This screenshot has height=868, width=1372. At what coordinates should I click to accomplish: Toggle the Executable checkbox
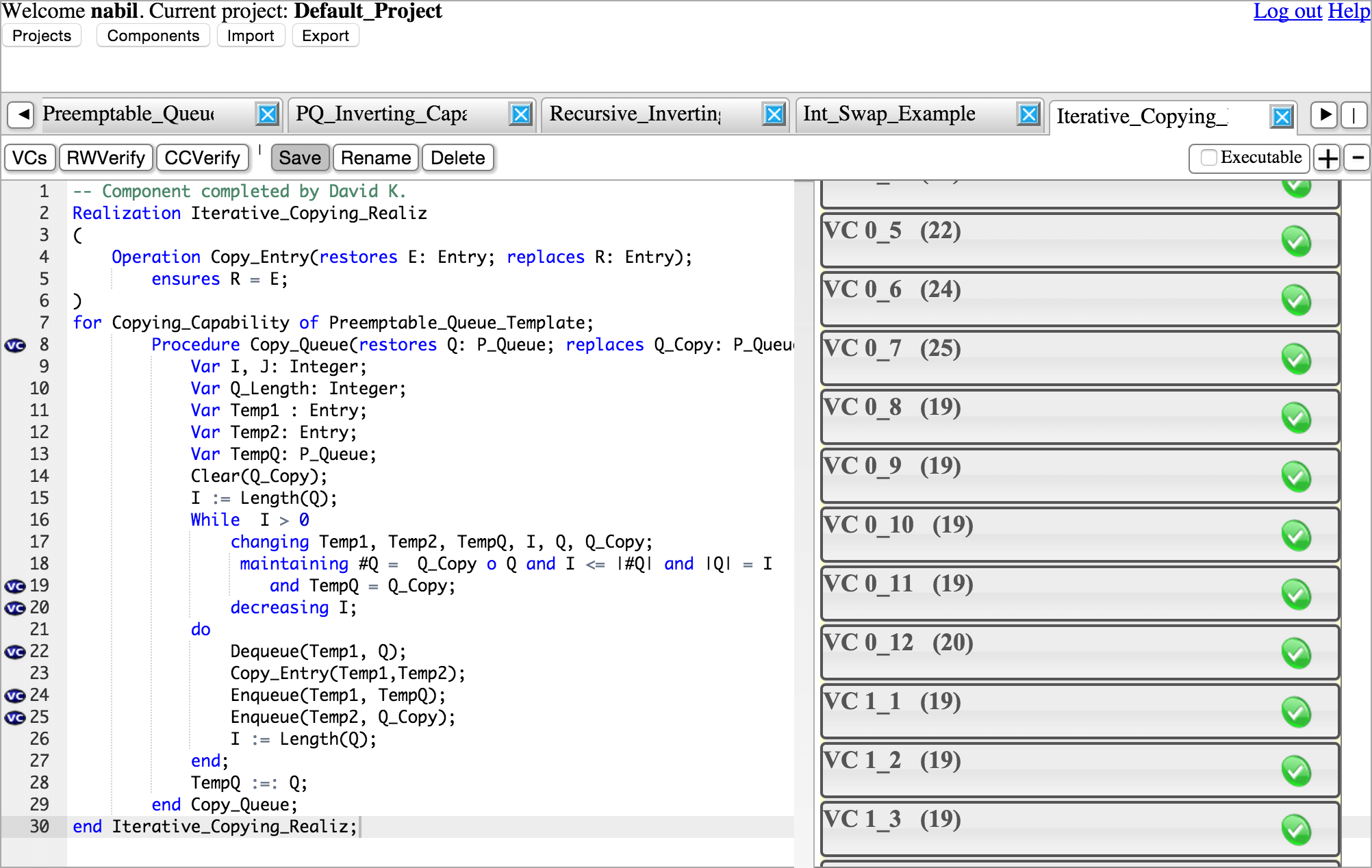[1209, 157]
